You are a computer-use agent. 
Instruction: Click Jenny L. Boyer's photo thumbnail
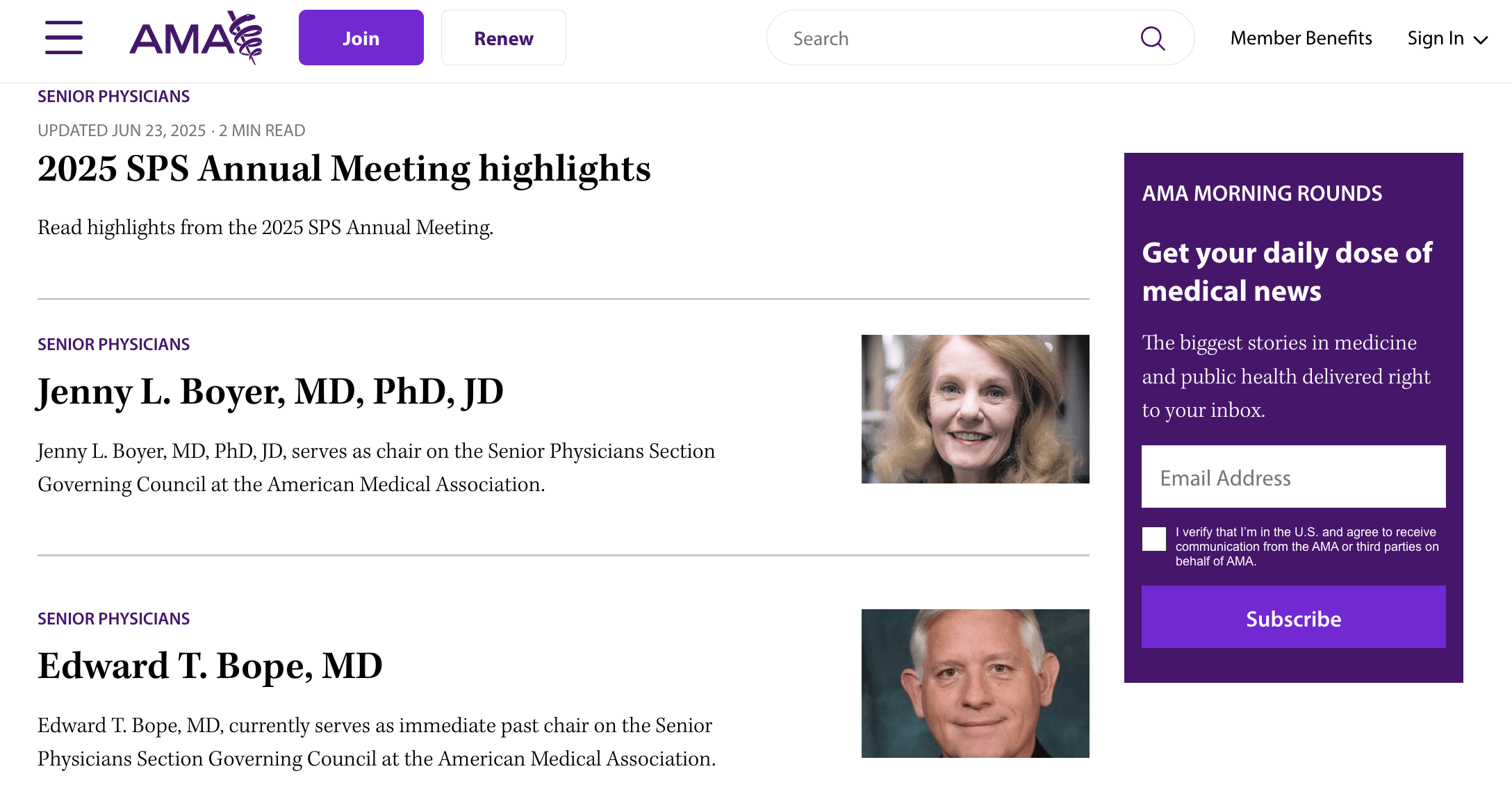click(x=976, y=409)
